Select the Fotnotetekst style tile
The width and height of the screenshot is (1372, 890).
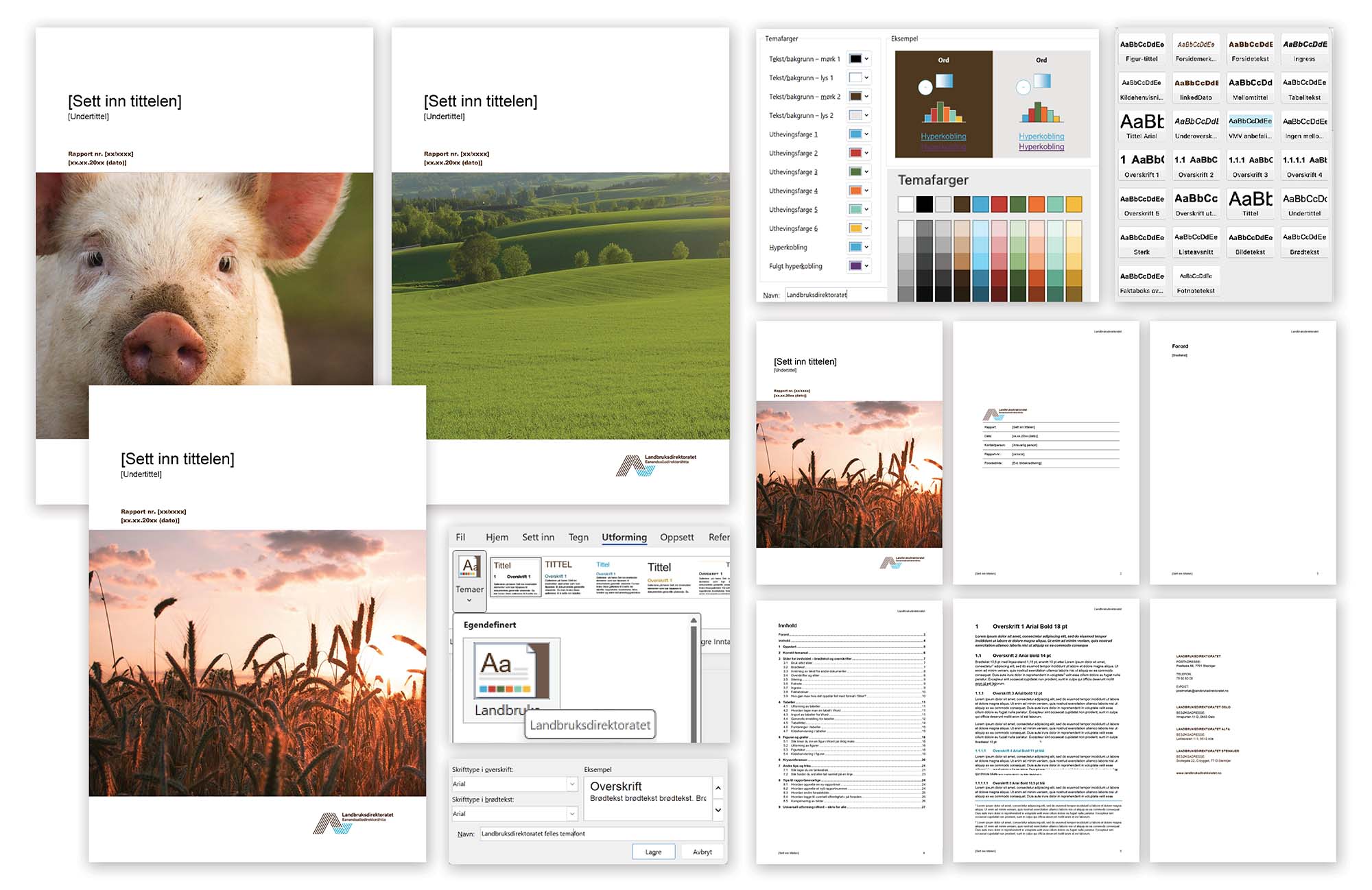tap(1196, 281)
